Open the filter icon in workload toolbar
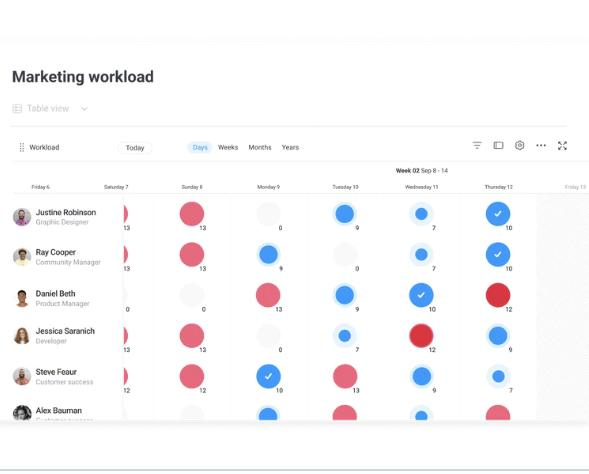The width and height of the screenshot is (589, 474). click(477, 145)
